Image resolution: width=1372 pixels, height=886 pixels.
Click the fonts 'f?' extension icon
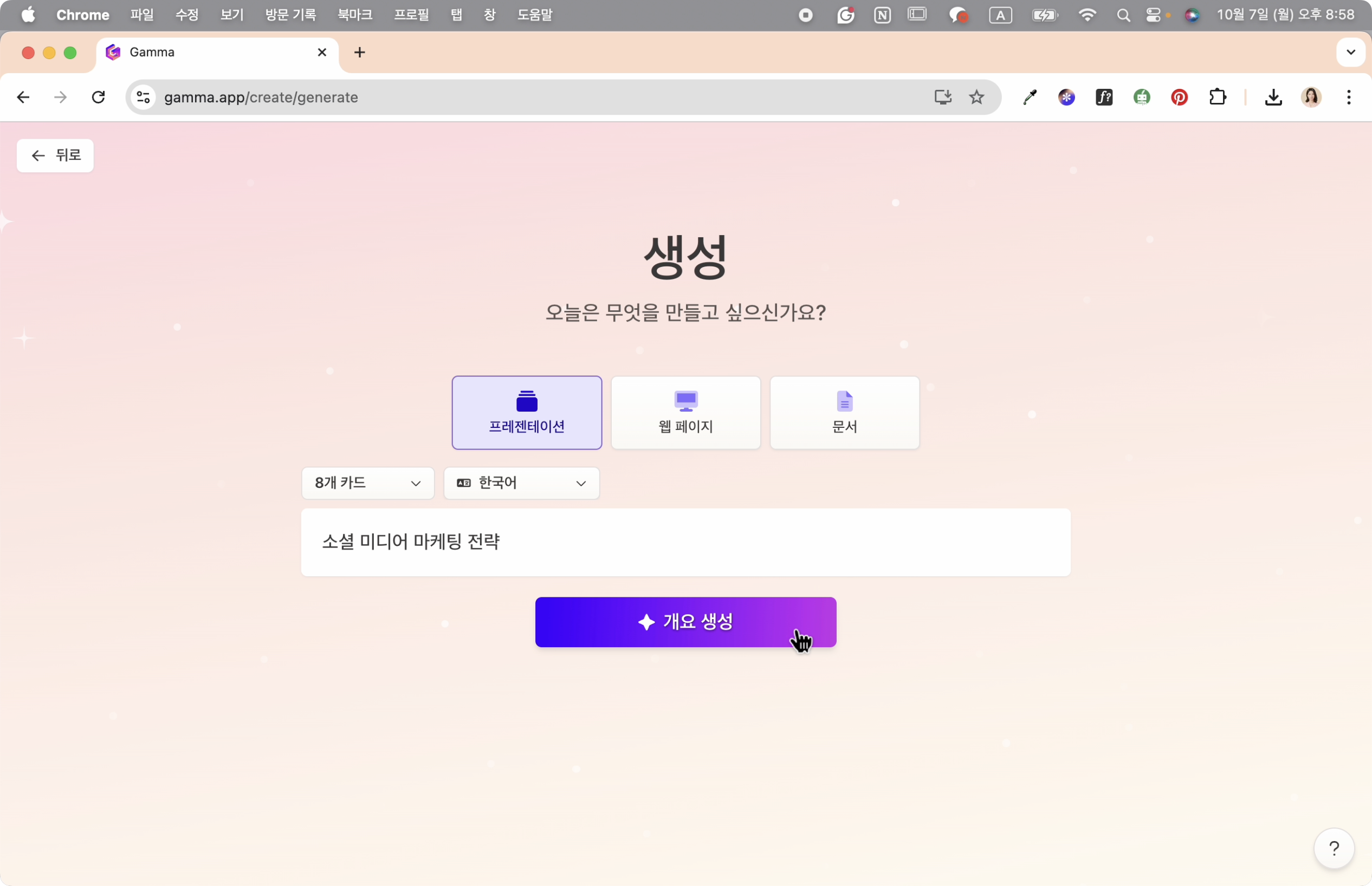(x=1104, y=97)
